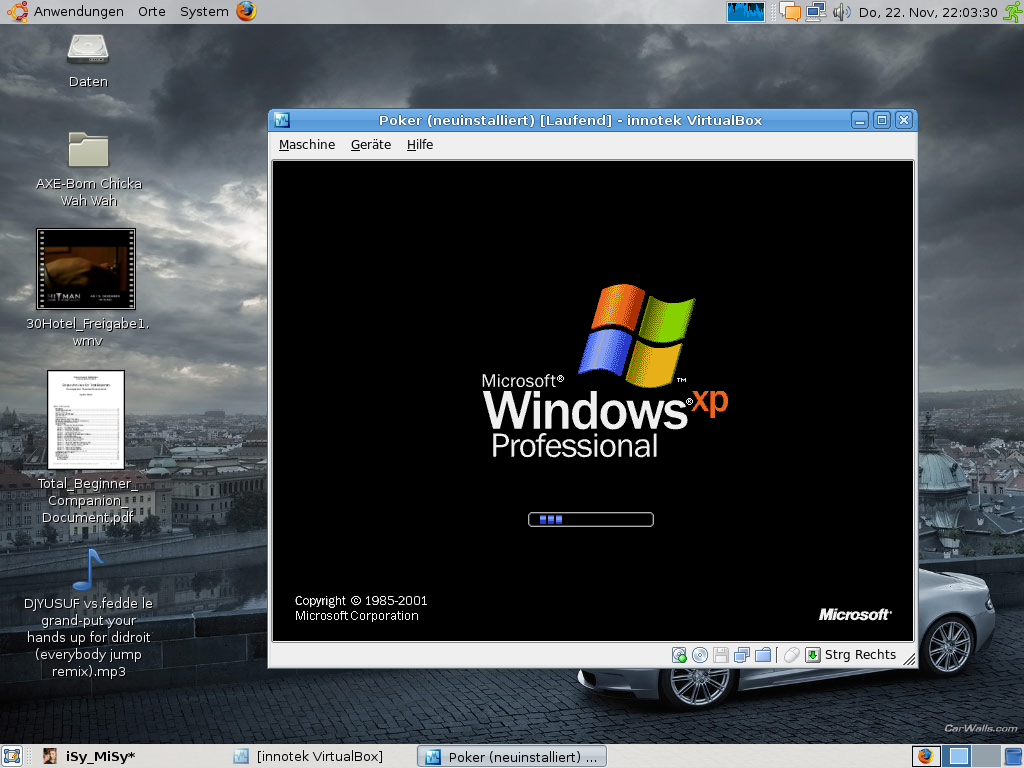The height and width of the screenshot is (768, 1024).
Task: Switch to Poker (neuinstalliert) taskbar entry
Action: pos(512,756)
